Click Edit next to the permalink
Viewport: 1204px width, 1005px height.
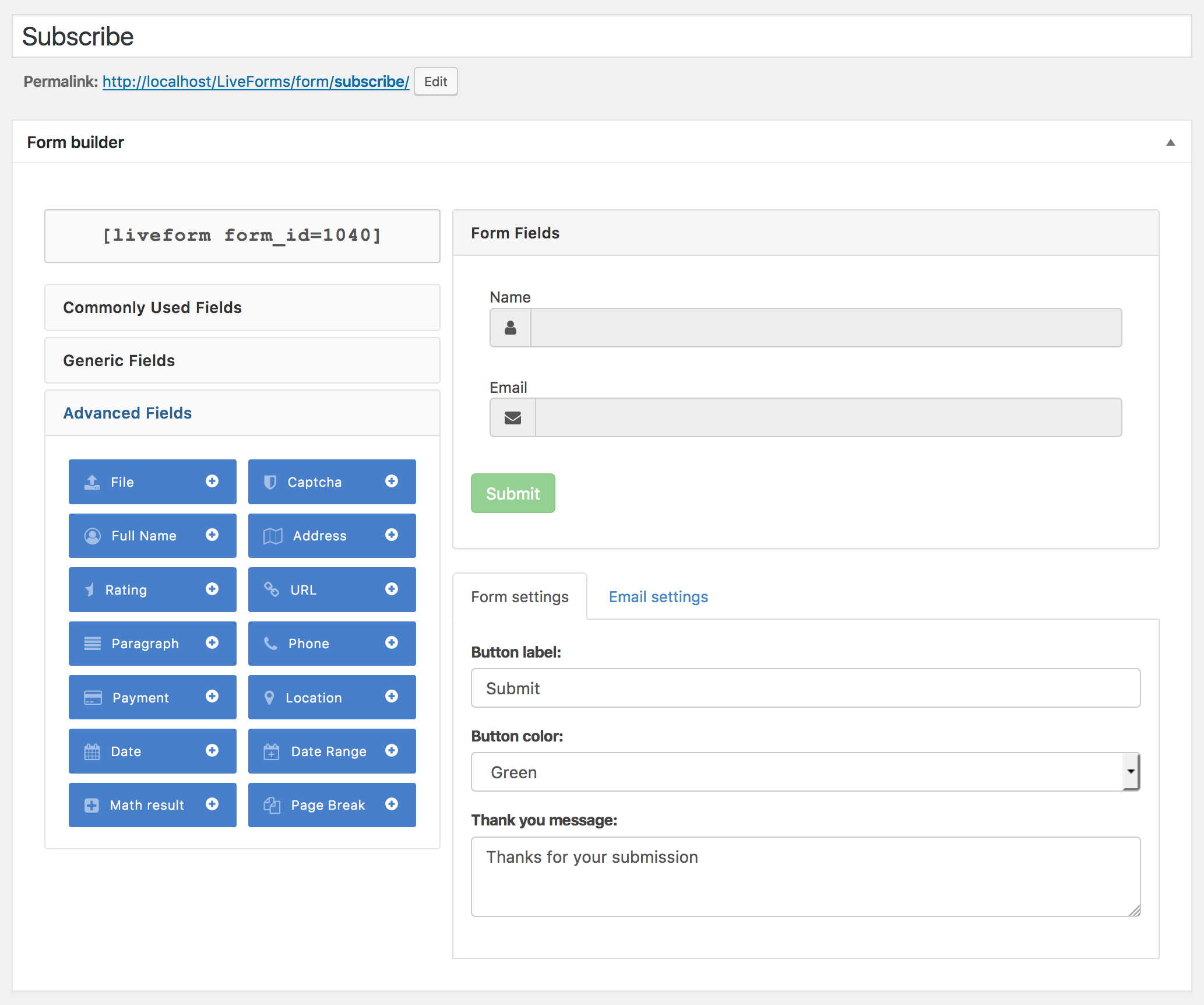(x=435, y=82)
